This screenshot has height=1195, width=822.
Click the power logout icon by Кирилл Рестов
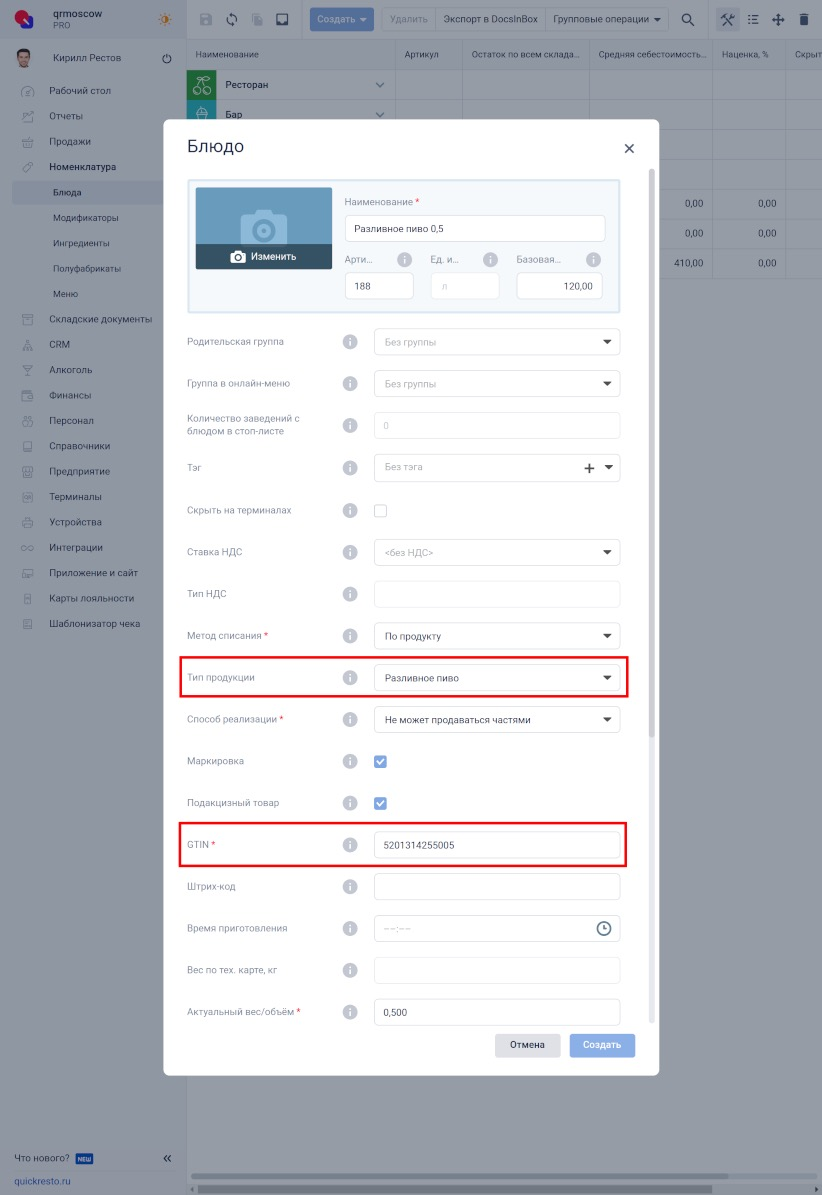[167, 59]
